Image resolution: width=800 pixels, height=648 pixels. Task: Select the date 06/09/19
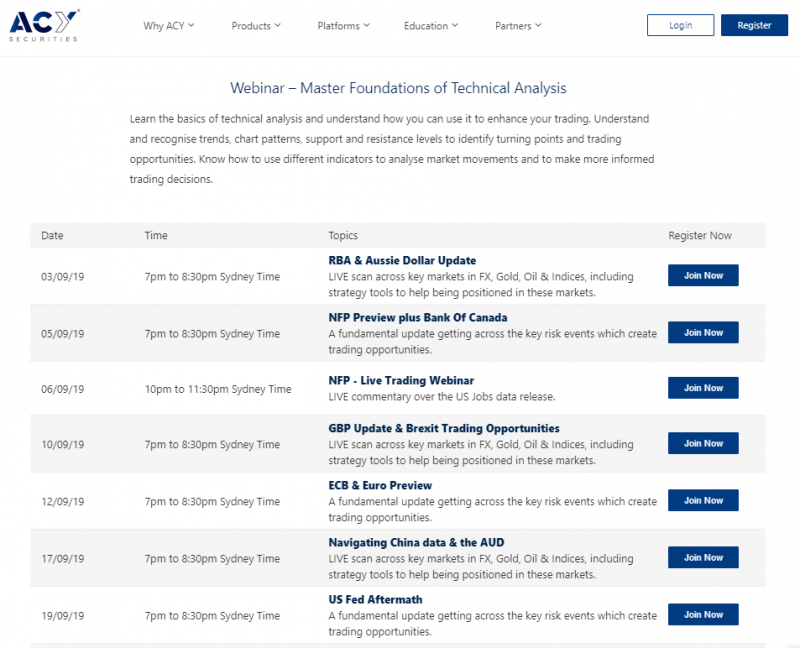coord(63,389)
